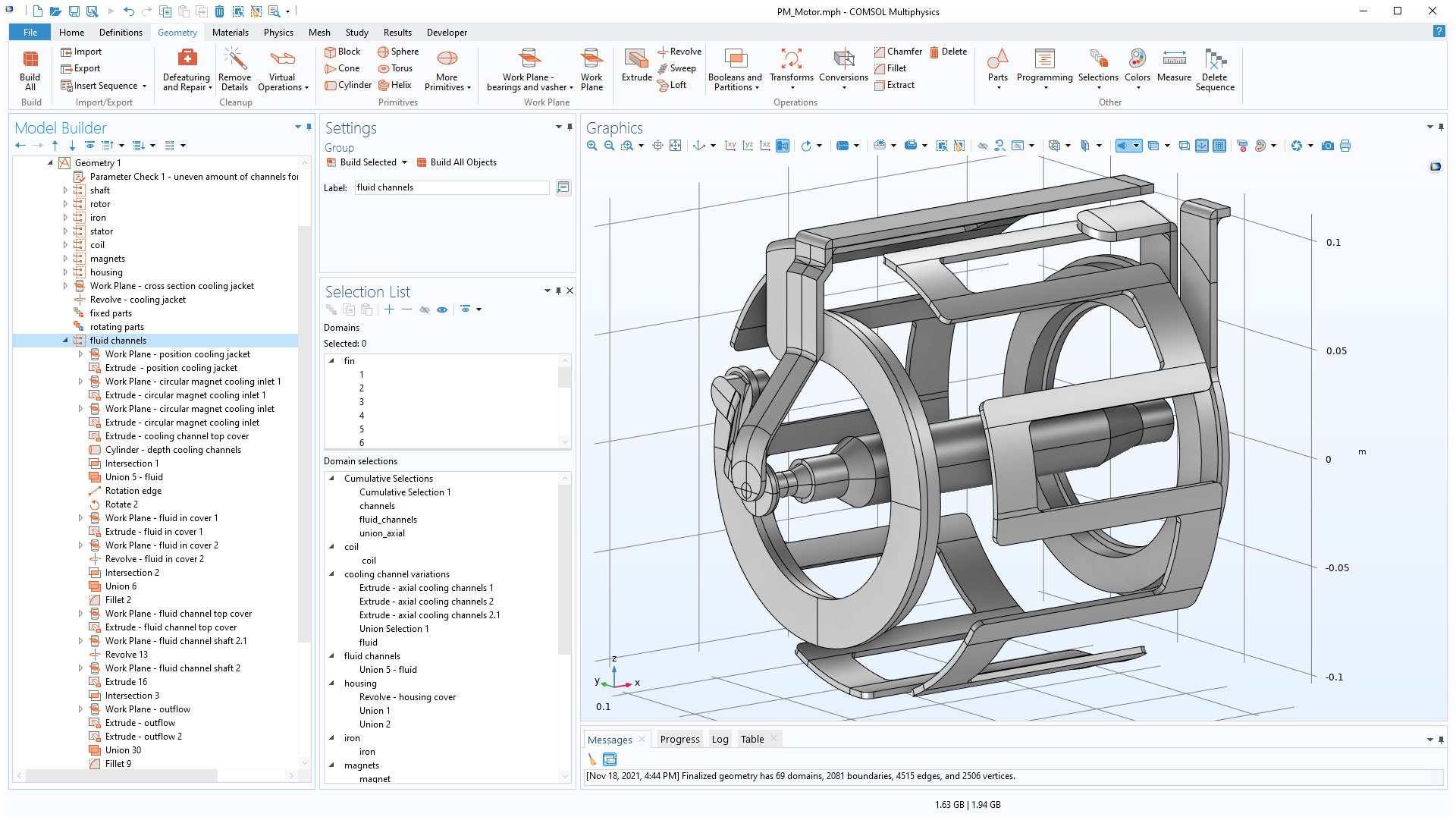The width and height of the screenshot is (1456, 817).
Task: Click the Fillet operation button
Action: [890, 68]
